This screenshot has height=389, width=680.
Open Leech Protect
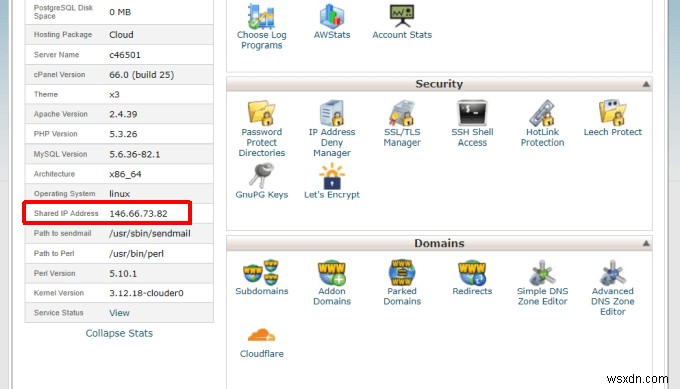(x=612, y=118)
